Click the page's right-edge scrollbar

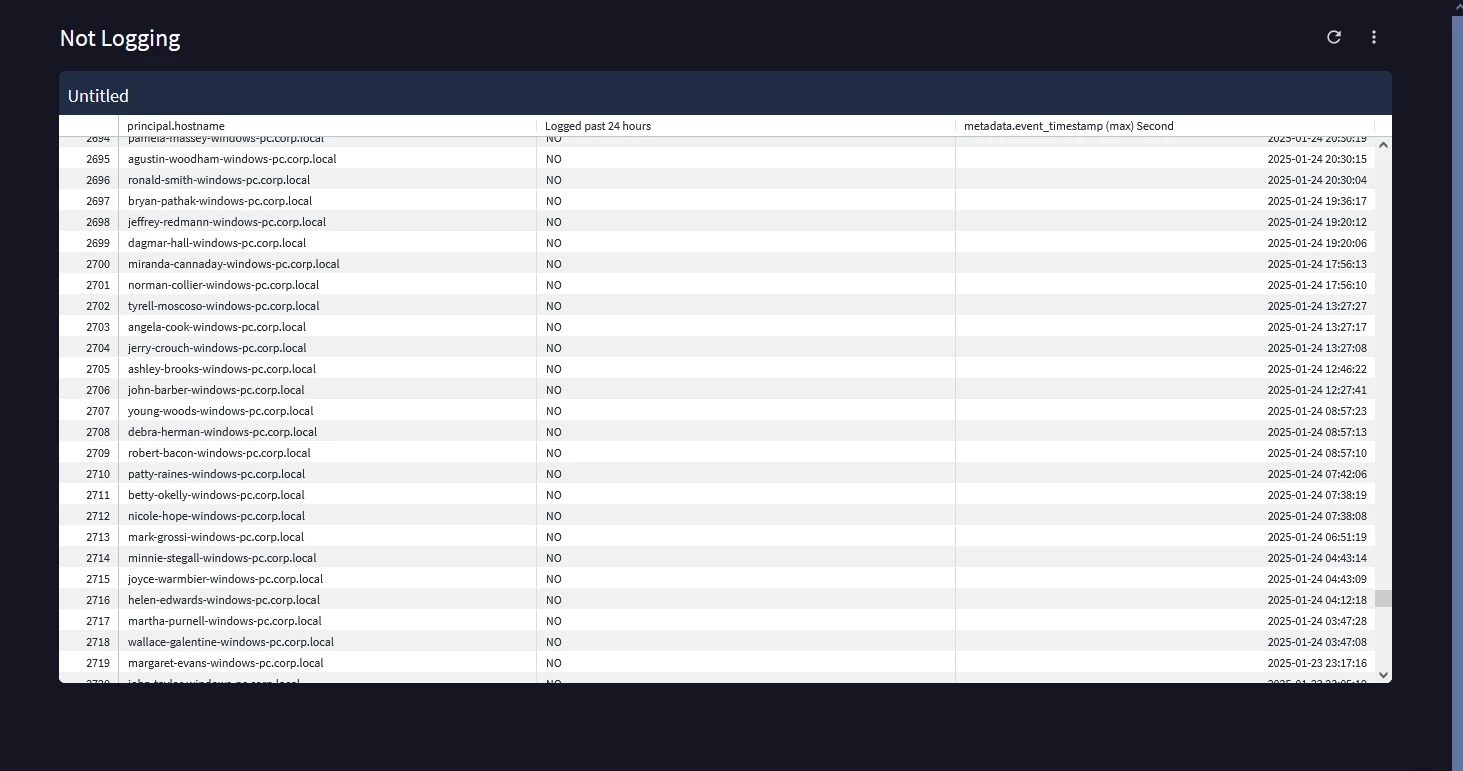[x=1457, y=393]
